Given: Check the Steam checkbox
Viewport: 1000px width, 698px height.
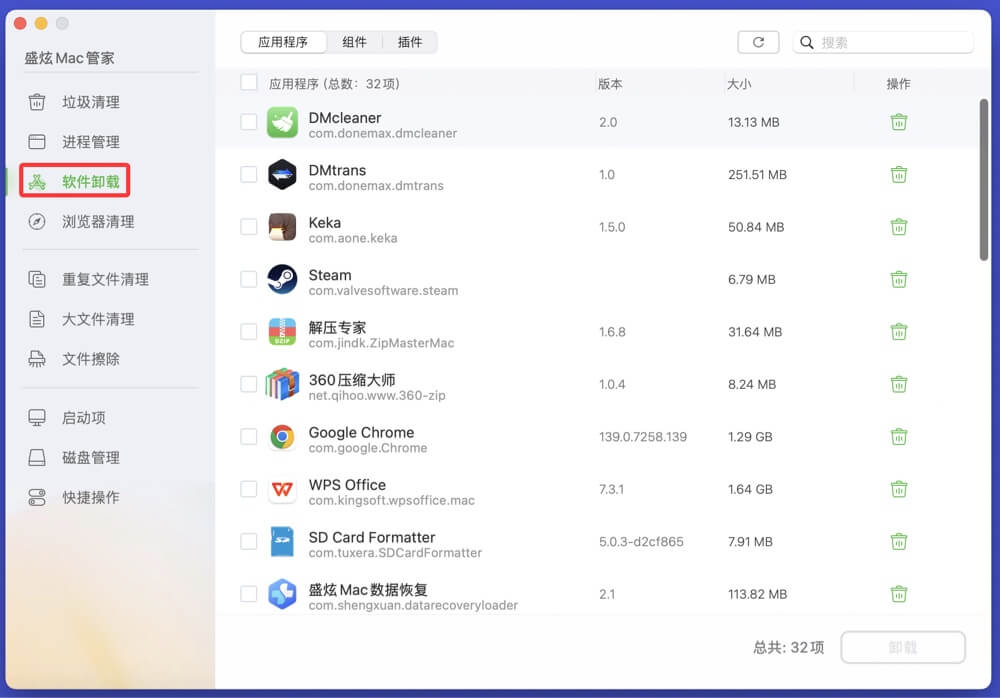Looking at the screenshot, I should (x=248, y=282).
